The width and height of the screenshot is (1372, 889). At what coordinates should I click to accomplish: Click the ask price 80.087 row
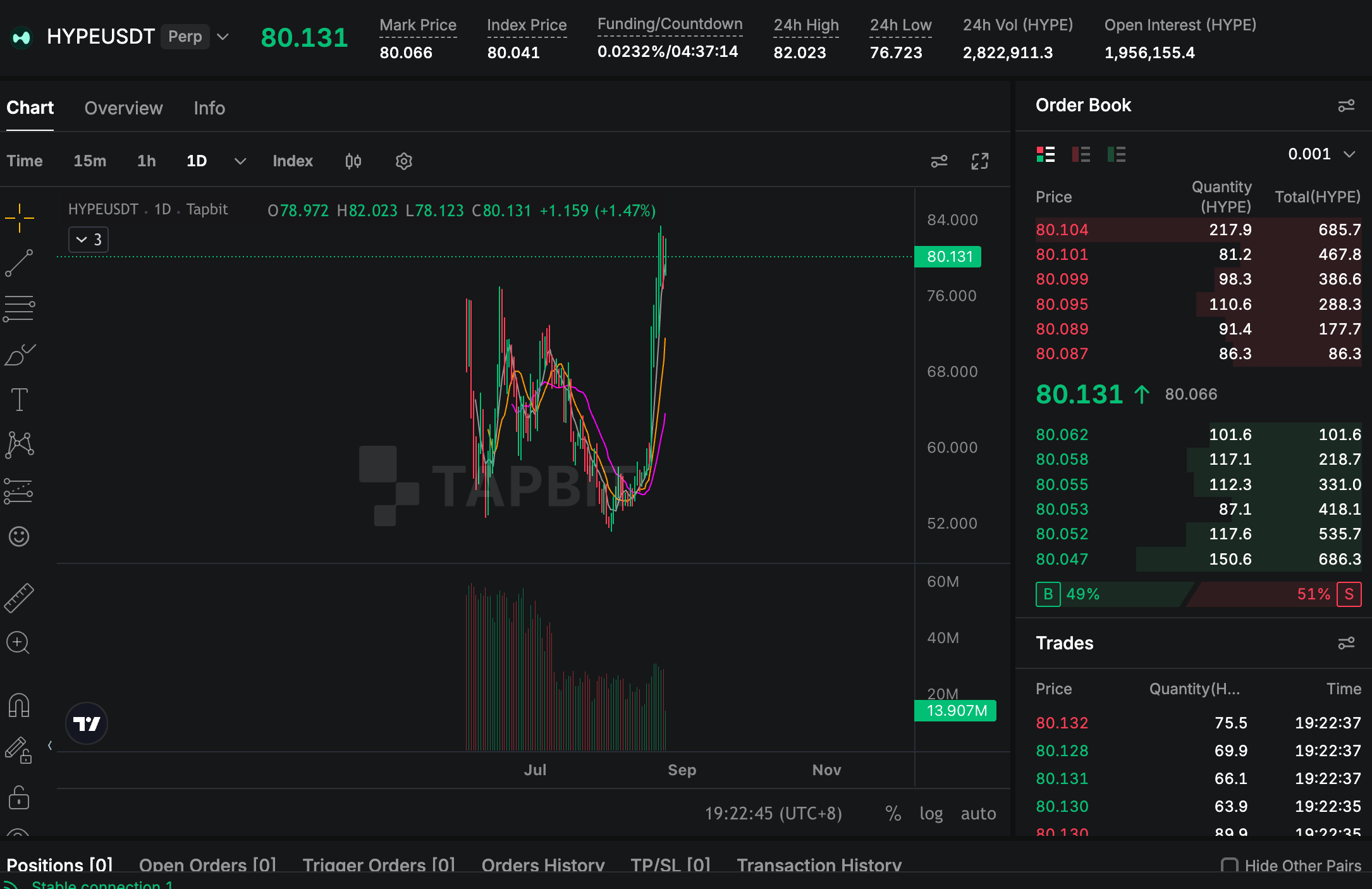pos(1198,353)
